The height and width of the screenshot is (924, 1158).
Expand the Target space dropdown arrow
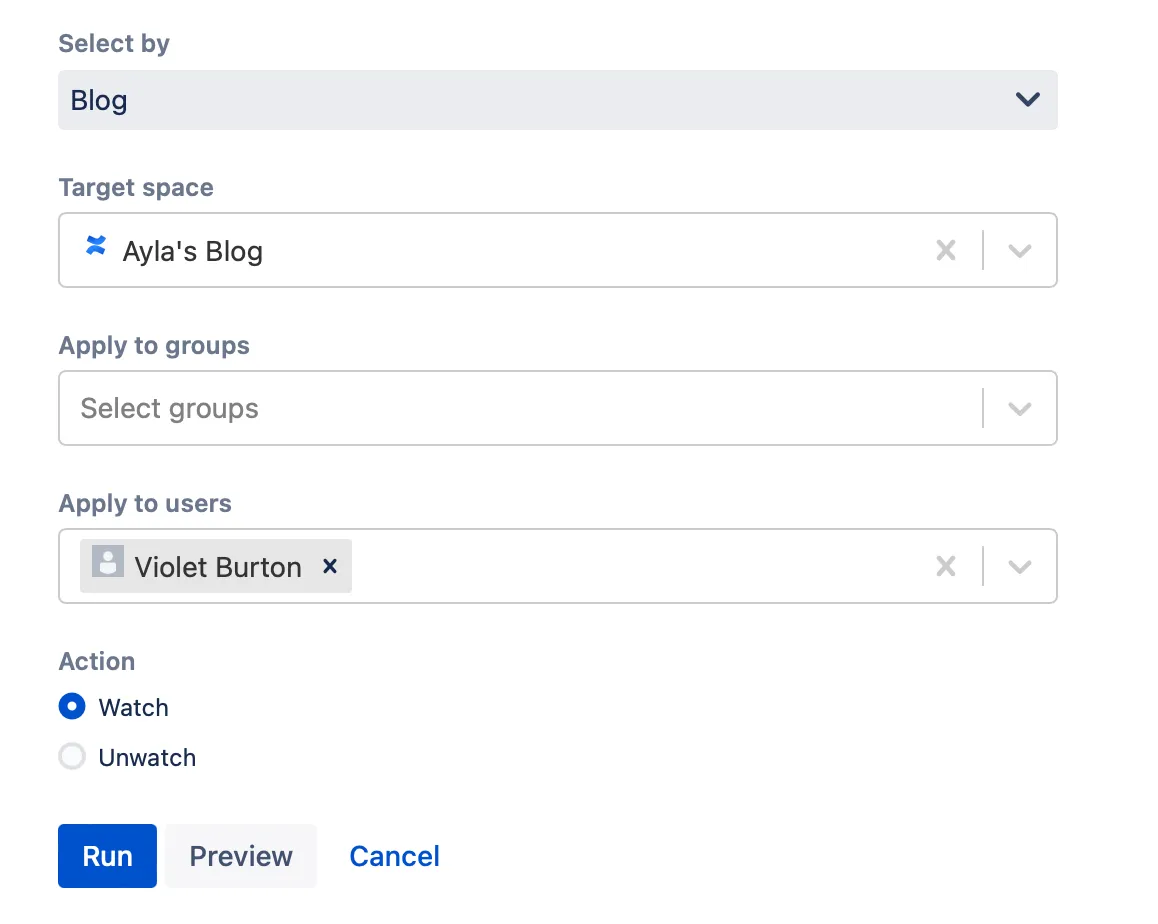point(1020,250)
